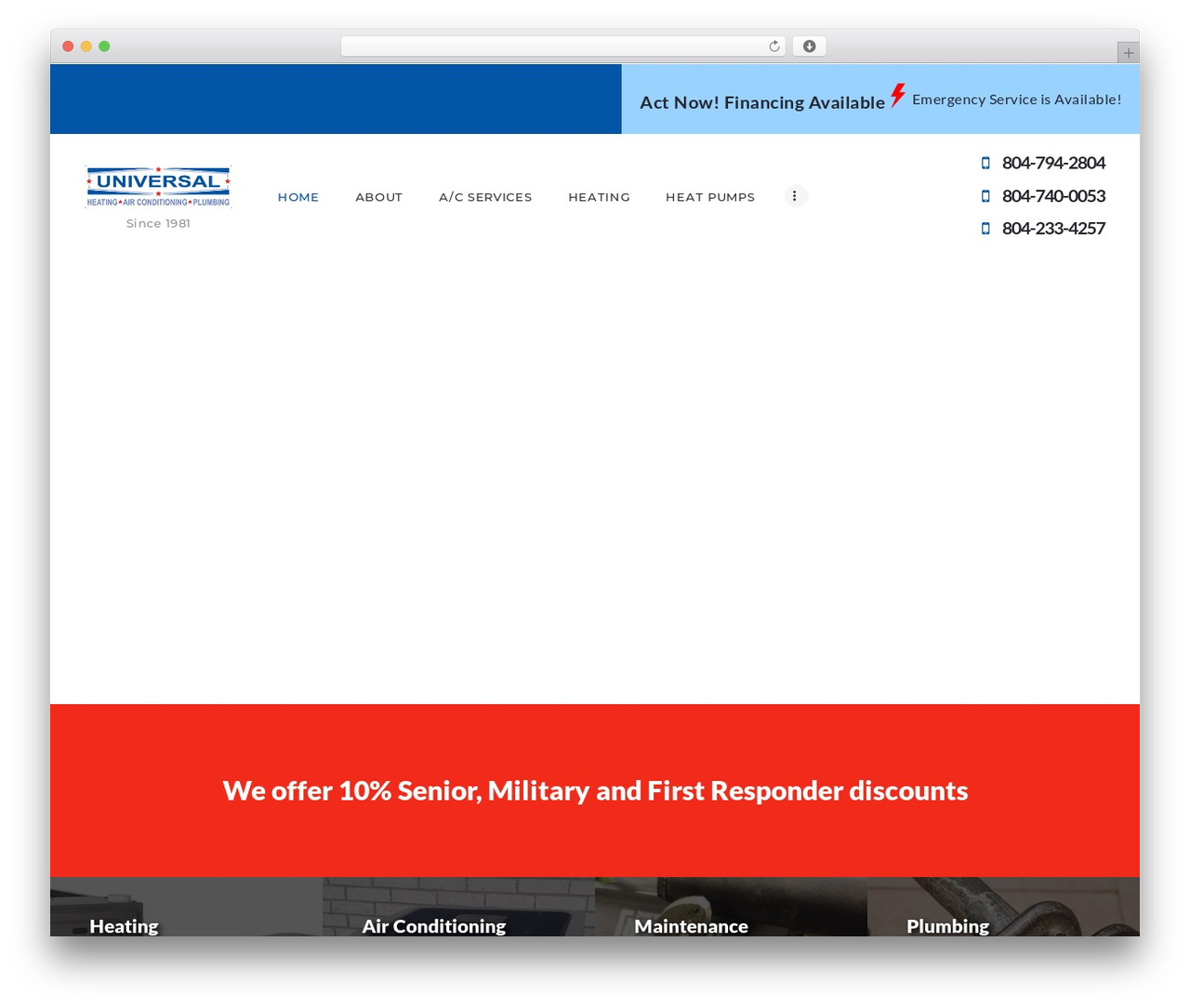Open the About menu item

(379, 197)
